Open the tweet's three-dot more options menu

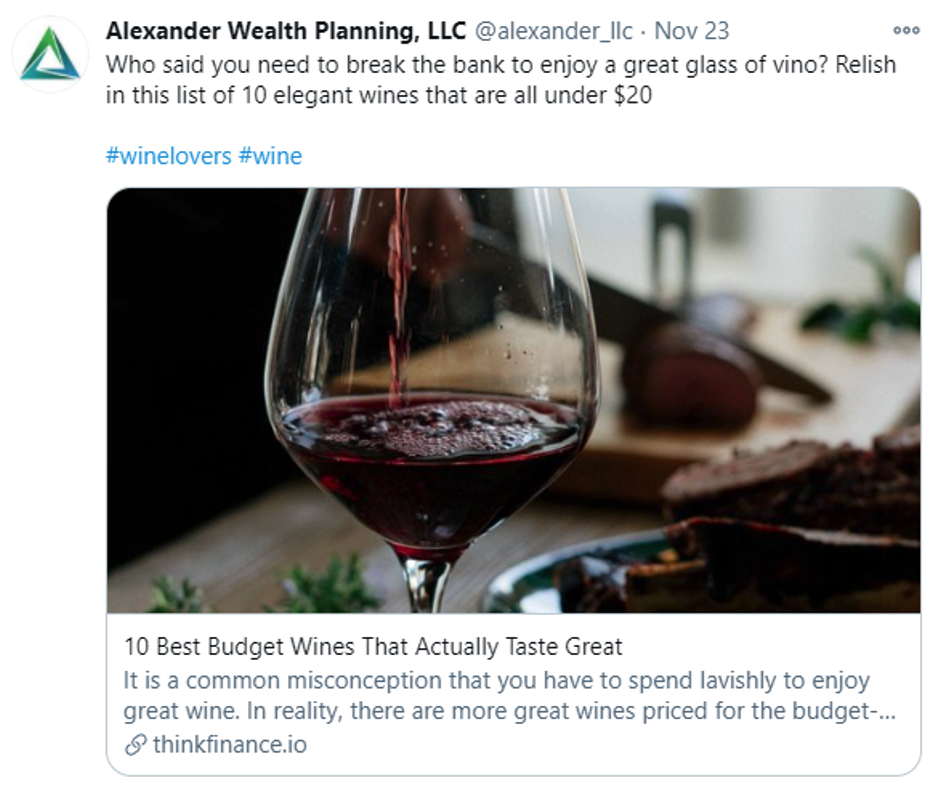coord(906,30)
